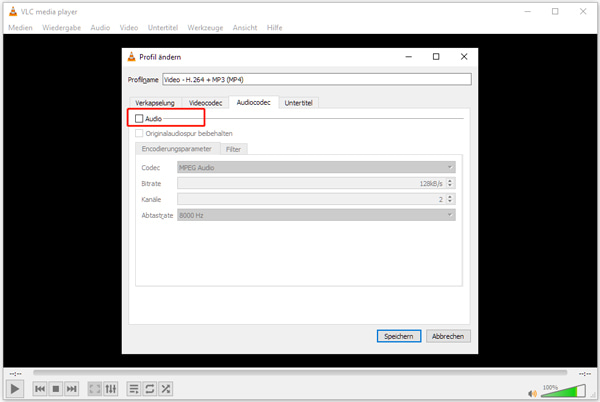Switch to the Videocodec tab
This screenshot has height=402, width=600.
[205, 103]
